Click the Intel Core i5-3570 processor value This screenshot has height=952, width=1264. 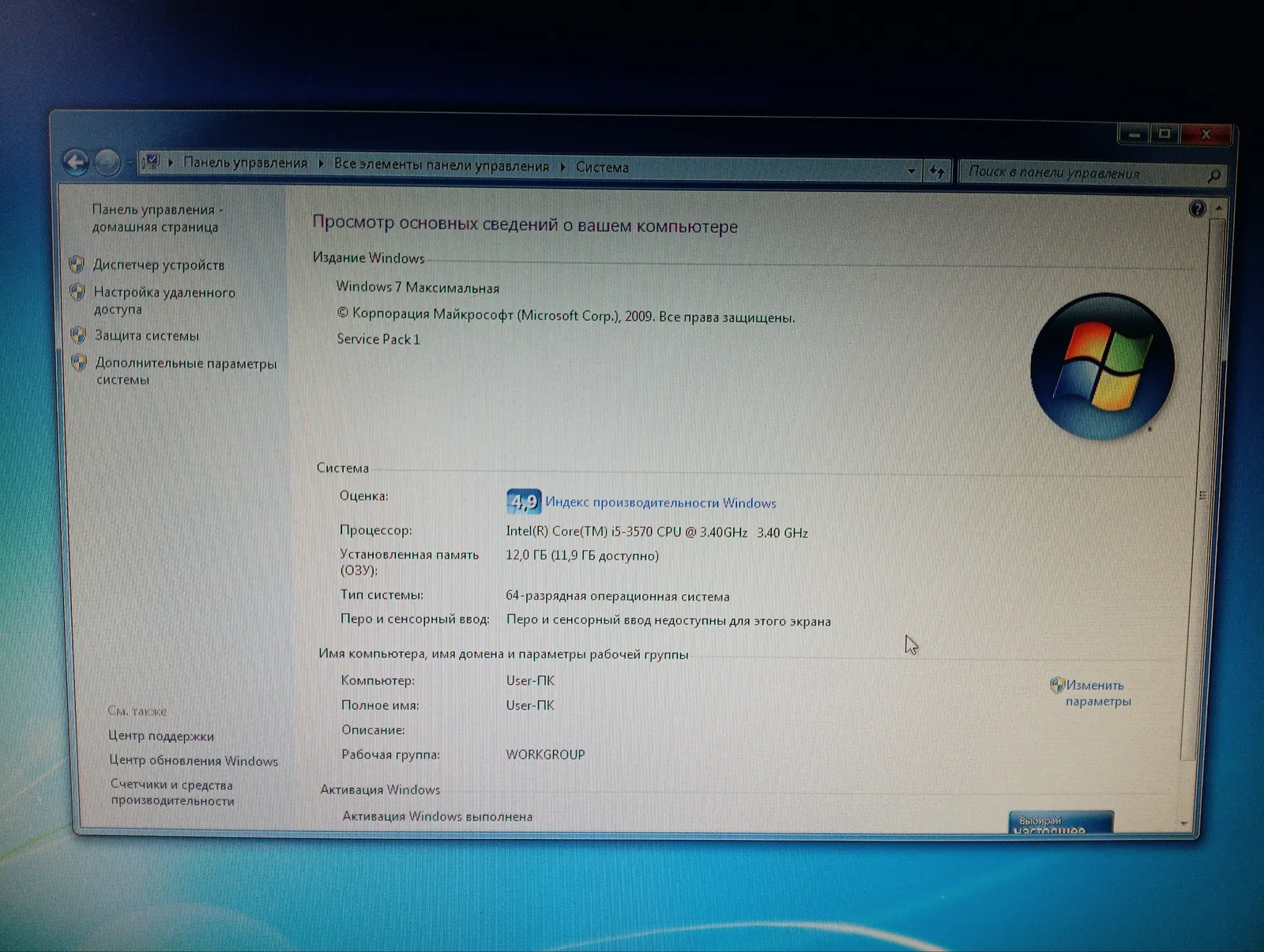[657, 532]
